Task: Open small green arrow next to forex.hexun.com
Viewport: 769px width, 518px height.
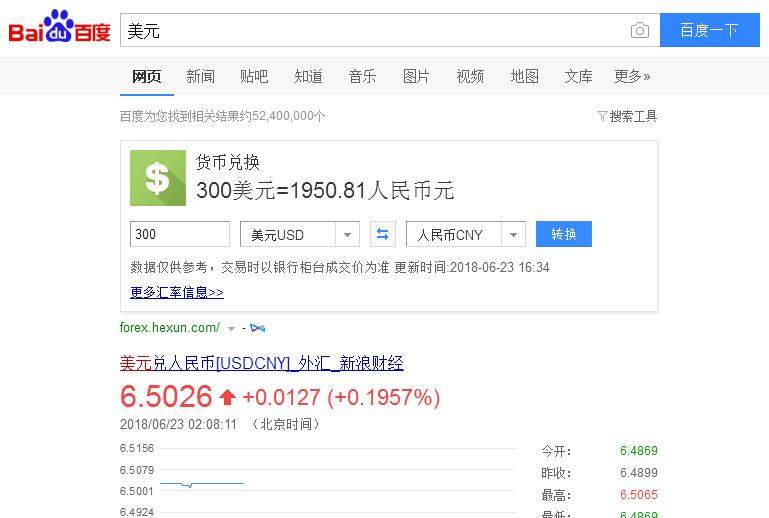Action: pyautogui.click(x=231, y=328)
